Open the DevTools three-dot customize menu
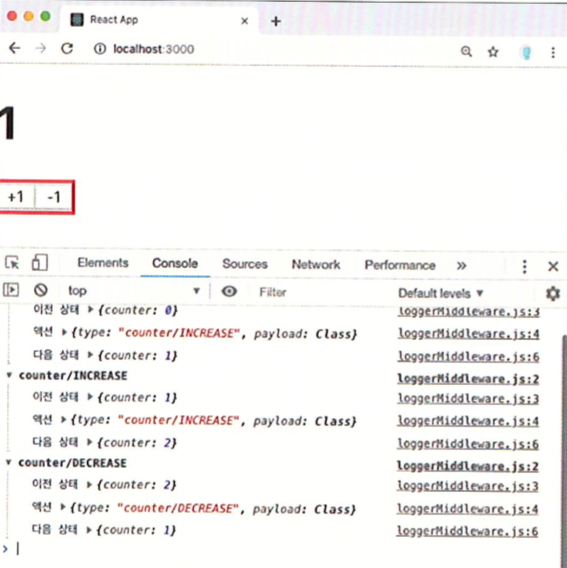 click(x=524, y=267)
